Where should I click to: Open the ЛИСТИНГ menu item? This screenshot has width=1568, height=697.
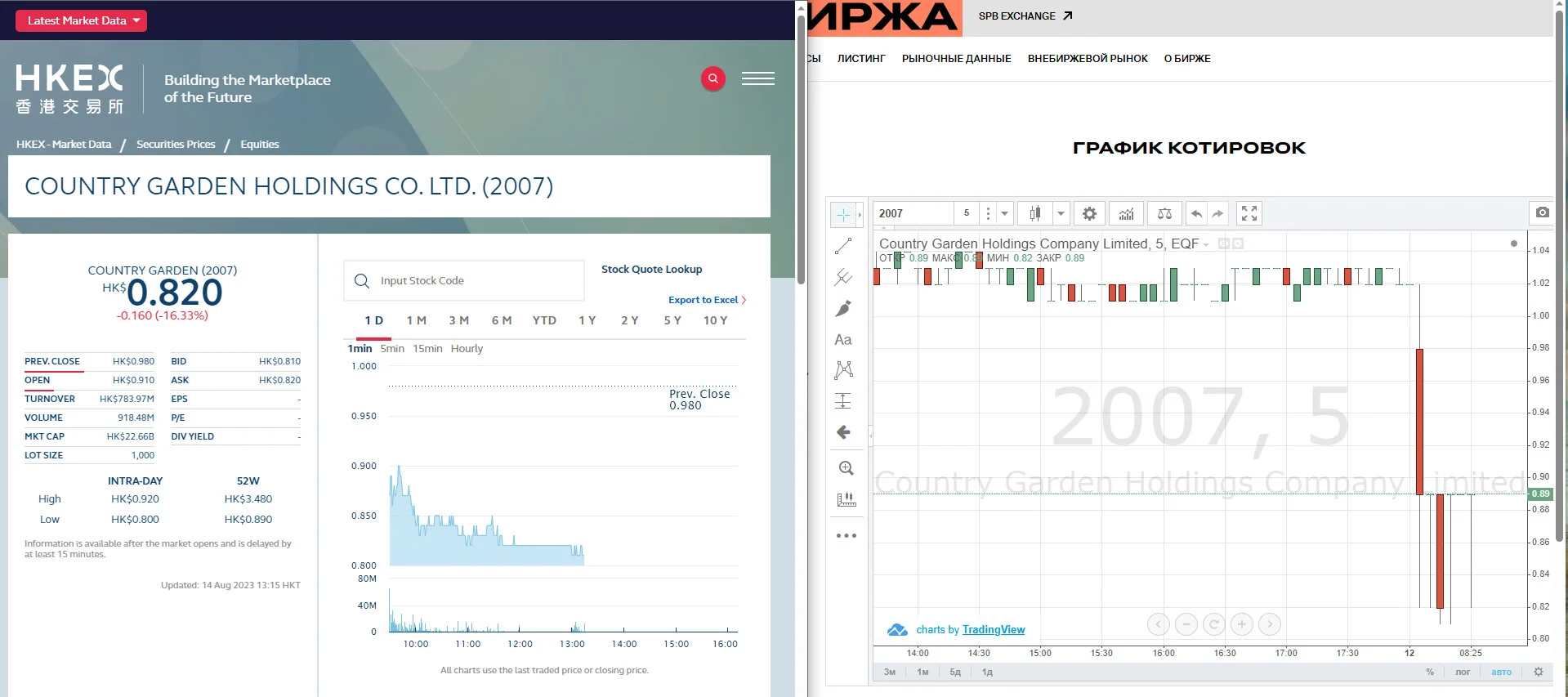861,59
